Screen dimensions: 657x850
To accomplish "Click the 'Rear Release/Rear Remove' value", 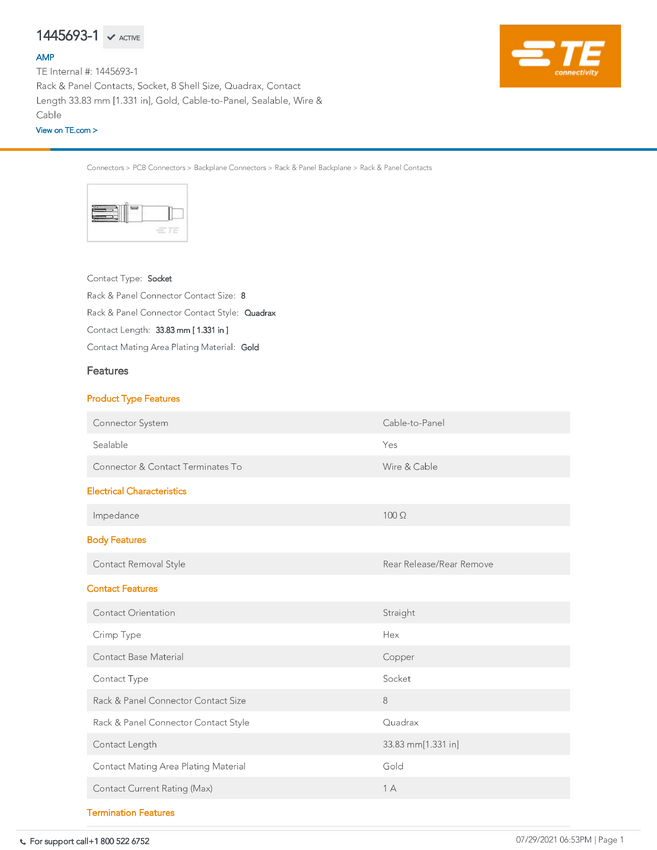I will (438, 564).
